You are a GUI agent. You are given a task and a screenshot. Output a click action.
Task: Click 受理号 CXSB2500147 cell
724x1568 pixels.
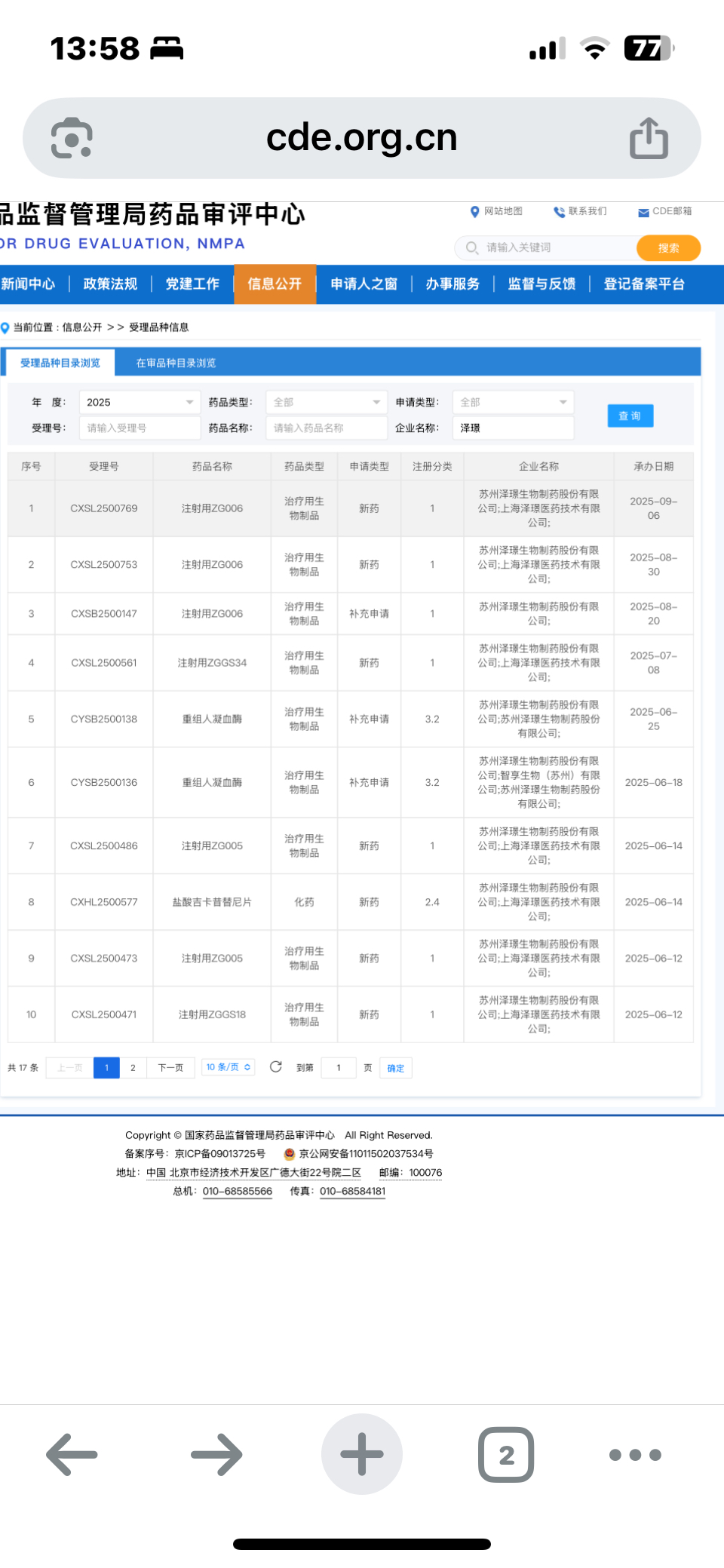point(104,613)
